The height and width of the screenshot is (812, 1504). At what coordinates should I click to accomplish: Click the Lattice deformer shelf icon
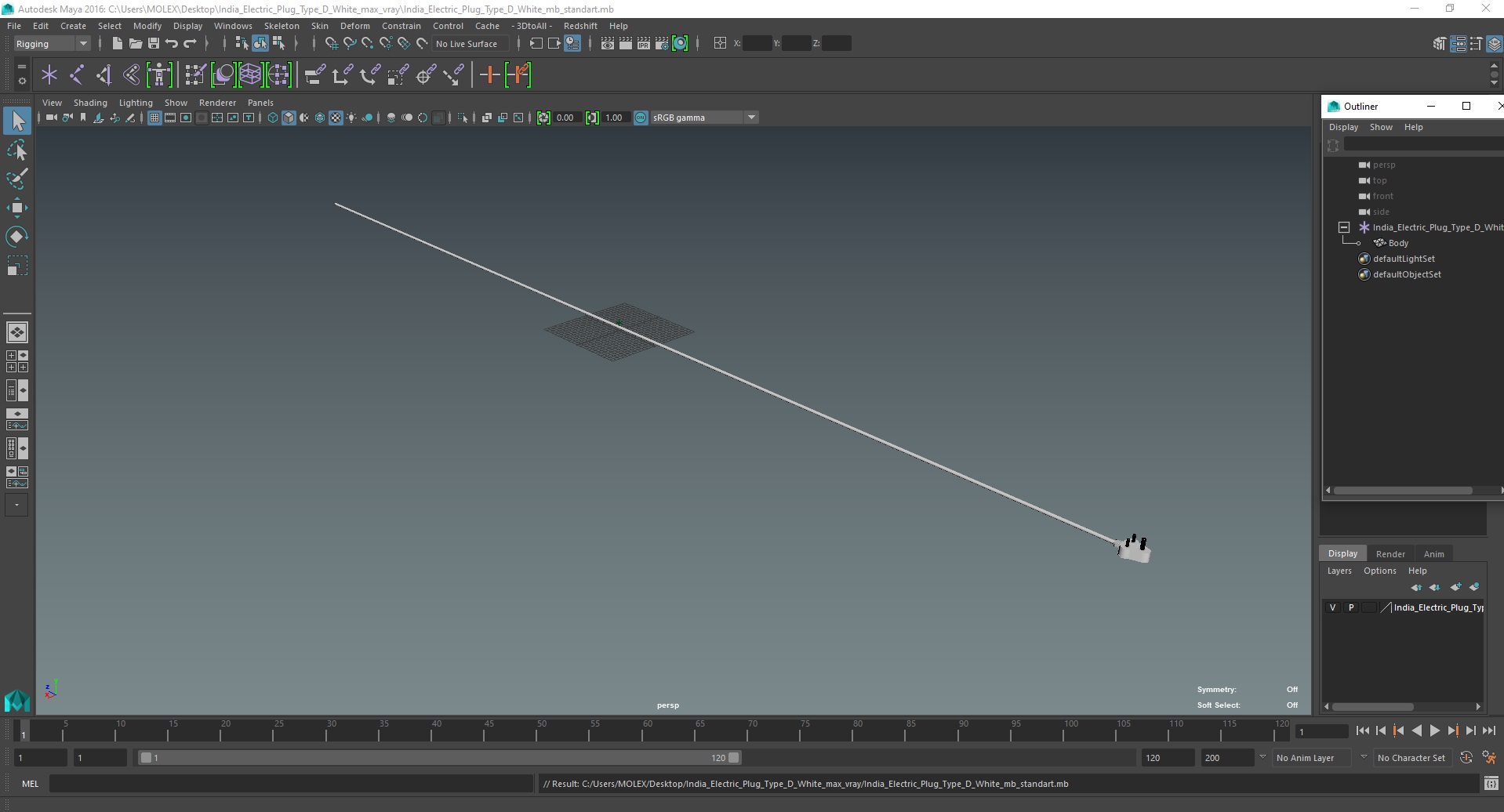coord(251,75)
